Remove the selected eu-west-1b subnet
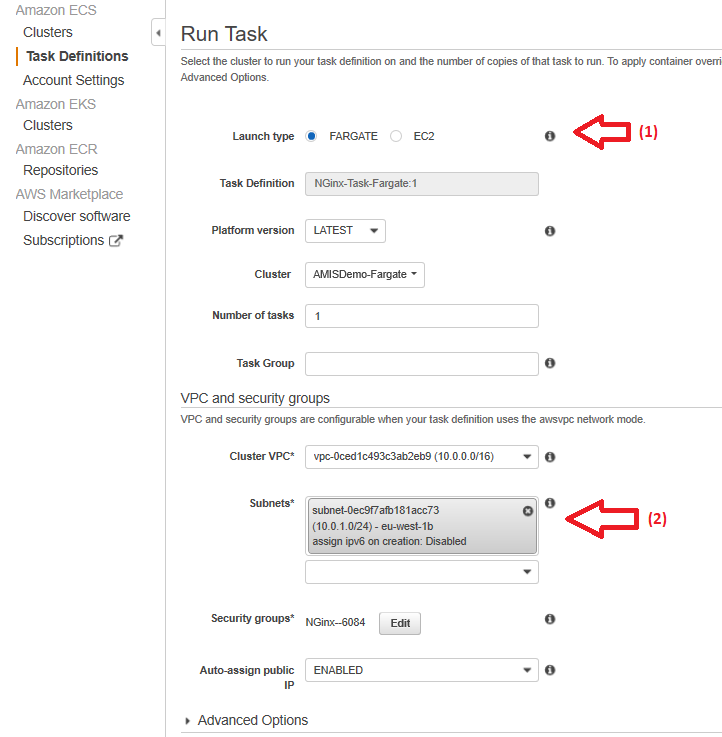This screenshot has height=737, width=722. (528, 511)
